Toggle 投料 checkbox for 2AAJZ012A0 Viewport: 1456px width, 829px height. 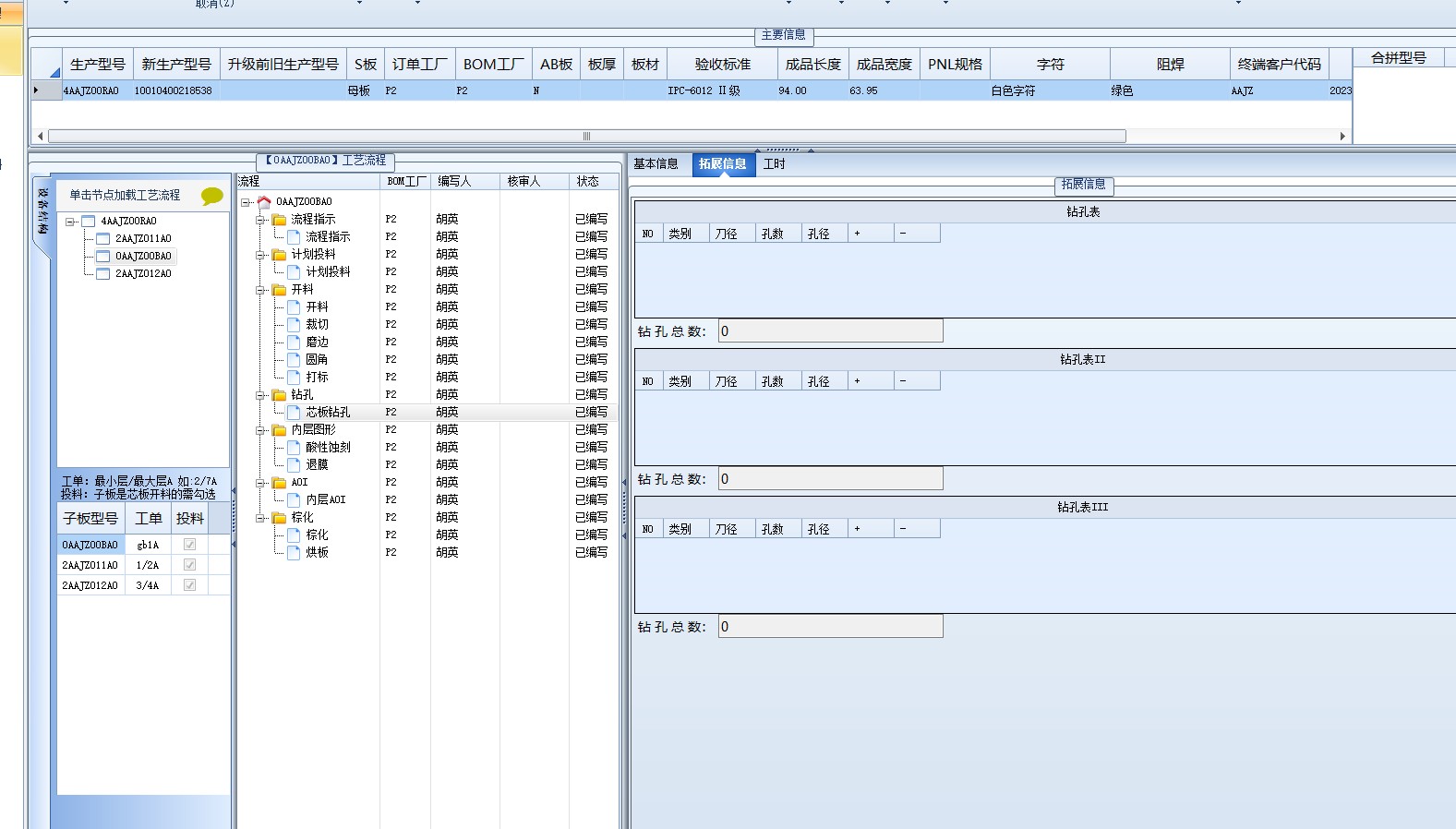point(189,585)
